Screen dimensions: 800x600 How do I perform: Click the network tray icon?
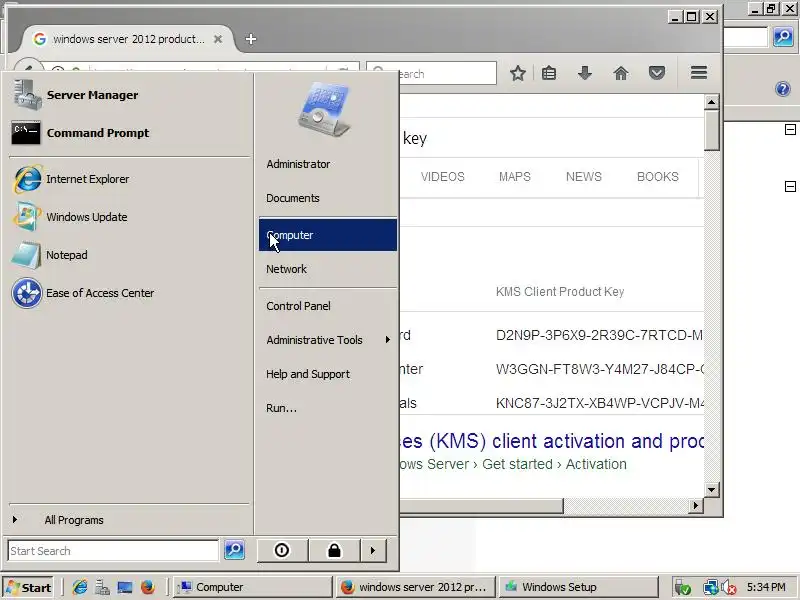(710, 588)
